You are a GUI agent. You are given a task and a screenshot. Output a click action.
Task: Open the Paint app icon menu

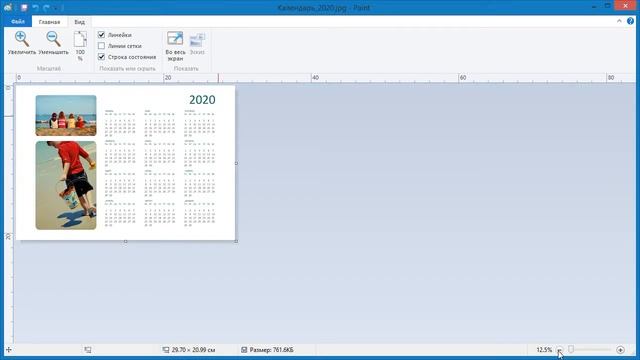[8, 7]
